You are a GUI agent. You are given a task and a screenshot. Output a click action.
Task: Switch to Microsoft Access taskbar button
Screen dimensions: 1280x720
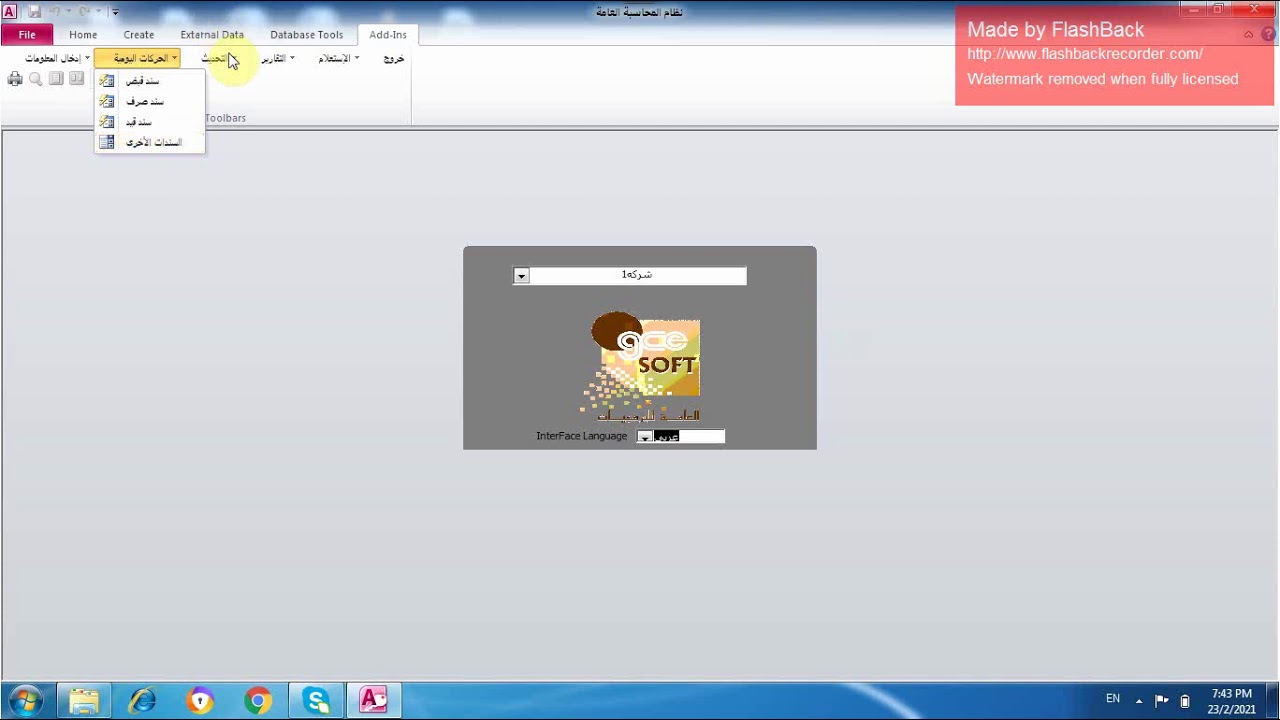tap(374, 701)
